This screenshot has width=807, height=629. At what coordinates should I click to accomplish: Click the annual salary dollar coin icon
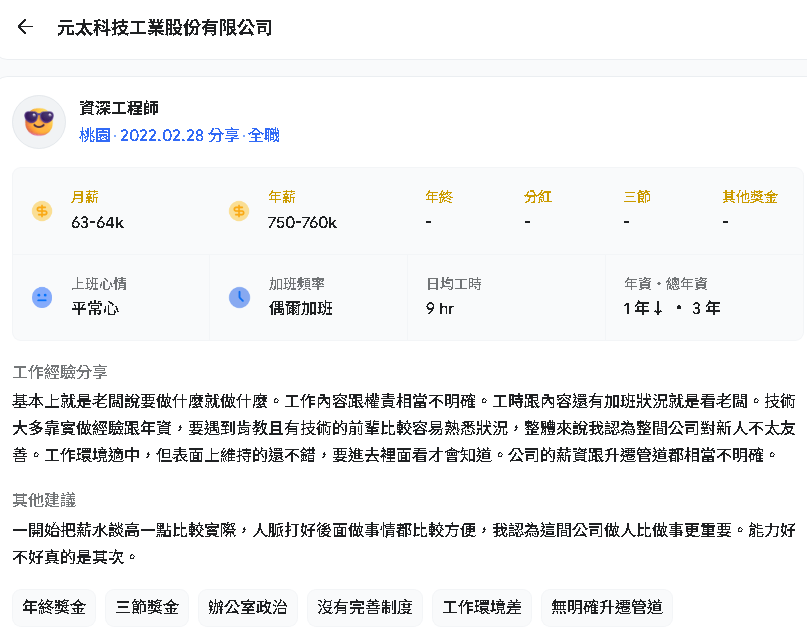click(239, 211)
